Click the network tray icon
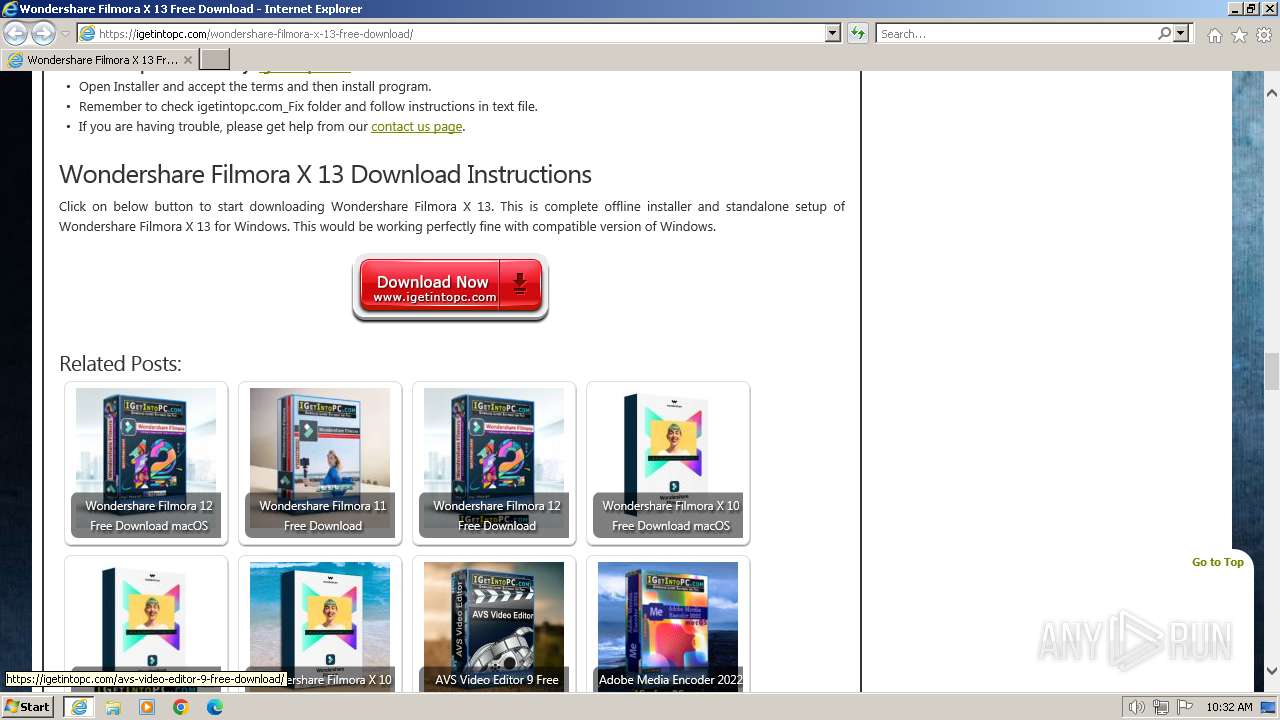 click(x=1161, y=707)
